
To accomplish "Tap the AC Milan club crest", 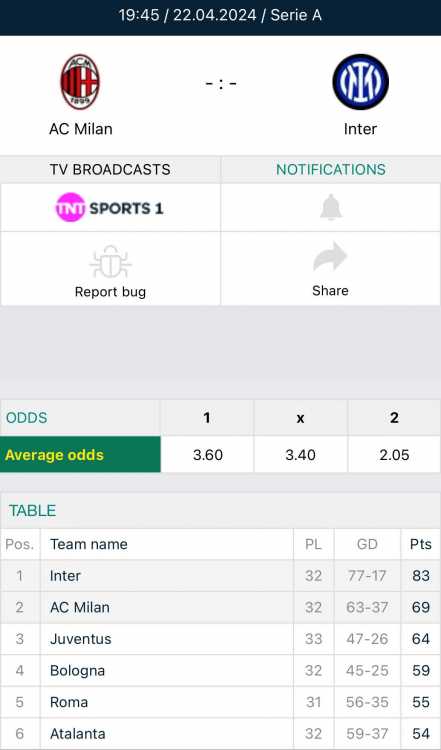I will click(80, 82).
